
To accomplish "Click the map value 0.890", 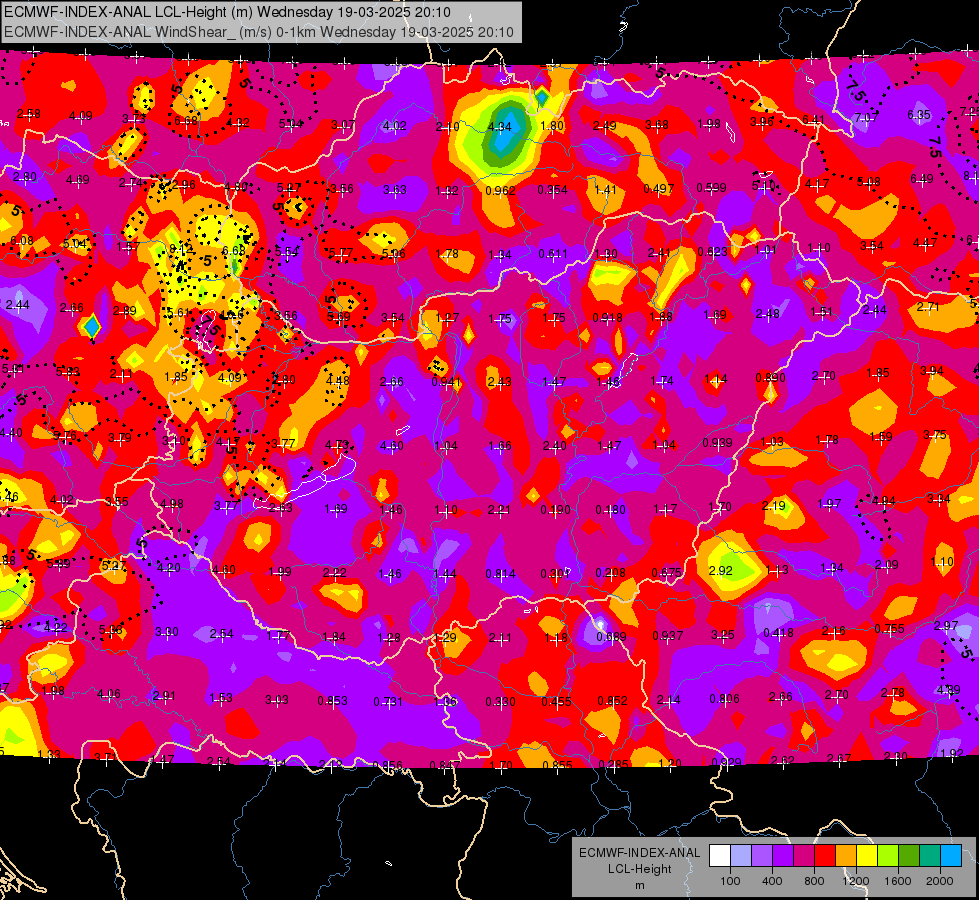I will (770, 377).
